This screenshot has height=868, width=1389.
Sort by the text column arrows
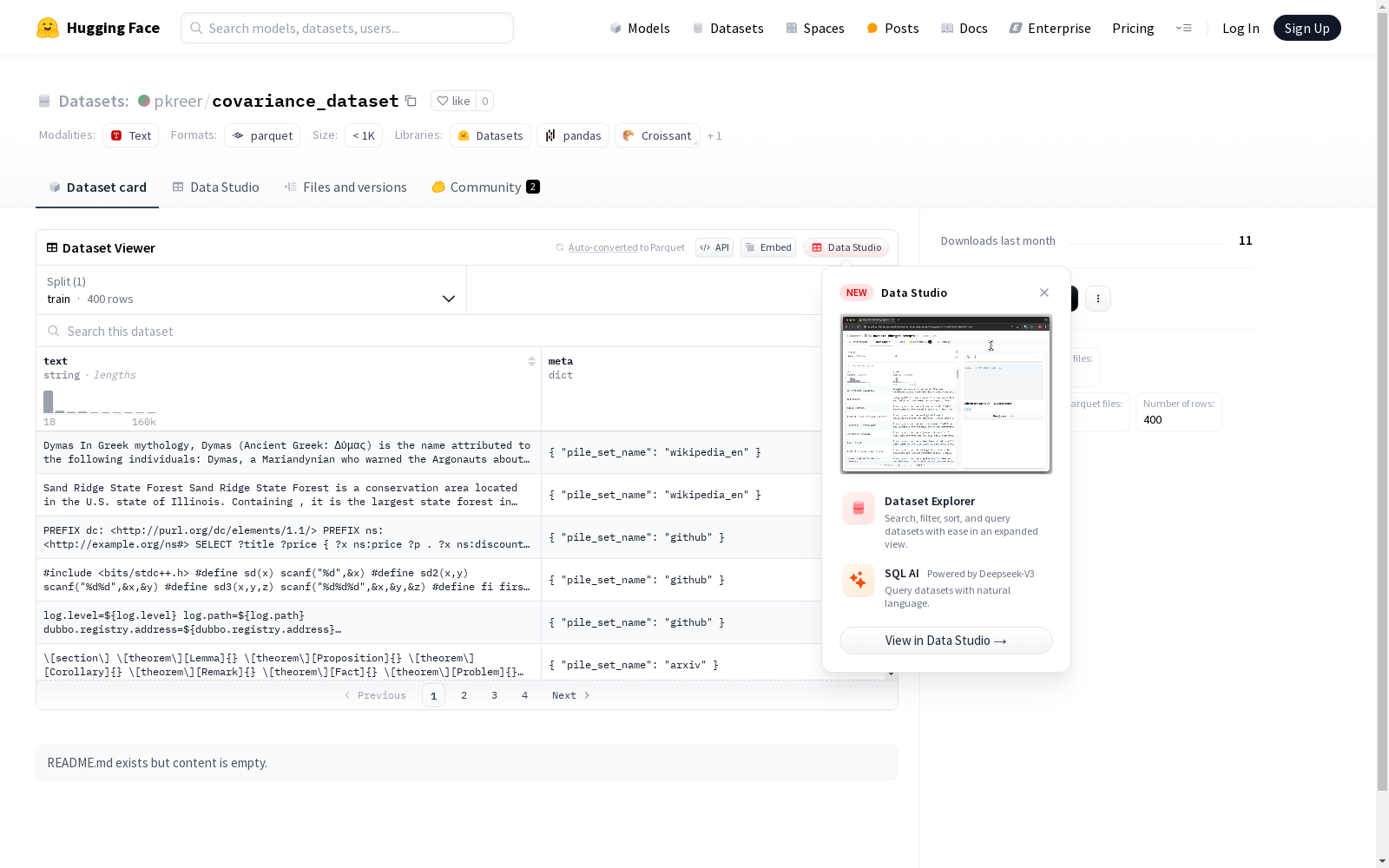[531, 361]
